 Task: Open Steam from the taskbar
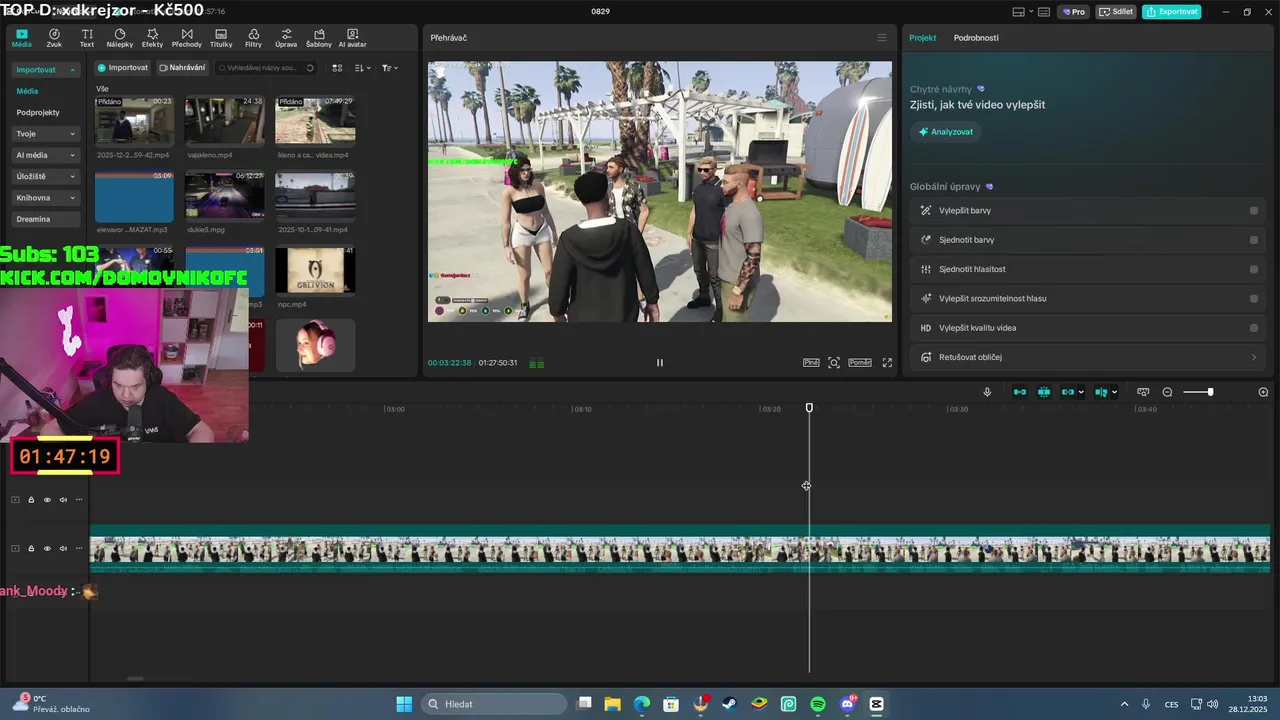pyautogui.click(x=730, y=704)
